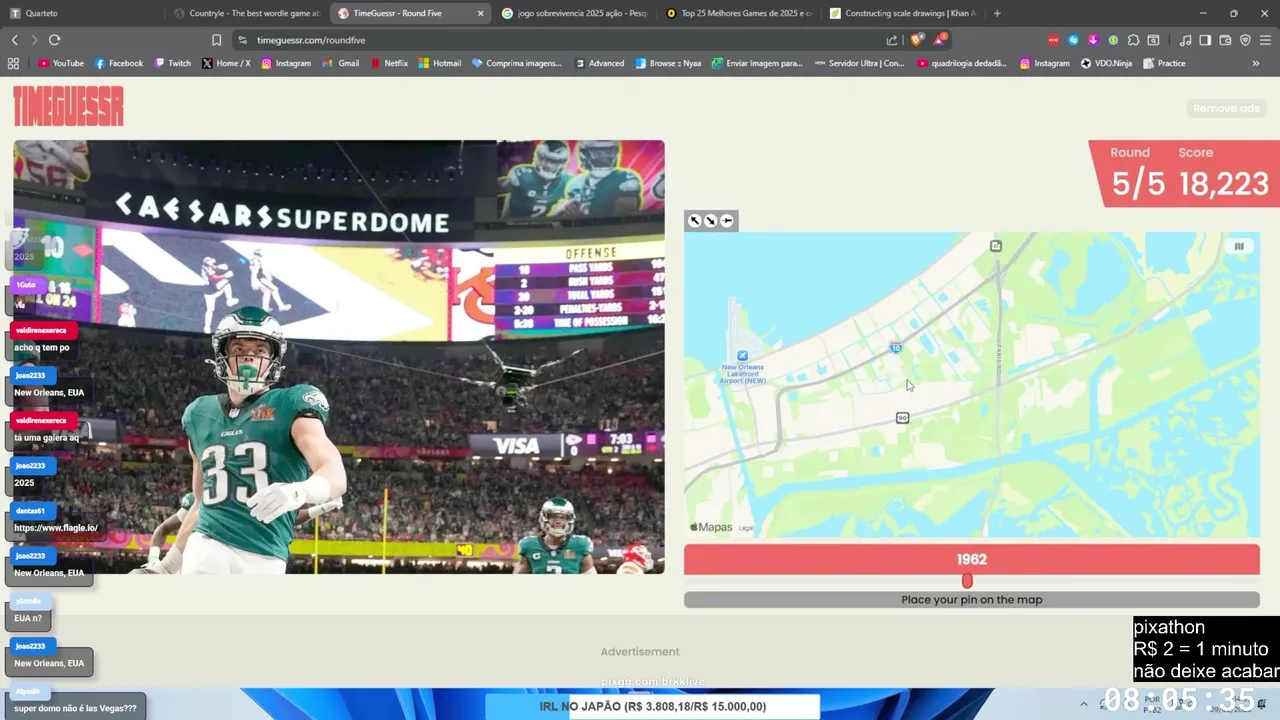Click the Remove ads button
The width and height of the screenshot is (1280, 720).
(1226, 108)
